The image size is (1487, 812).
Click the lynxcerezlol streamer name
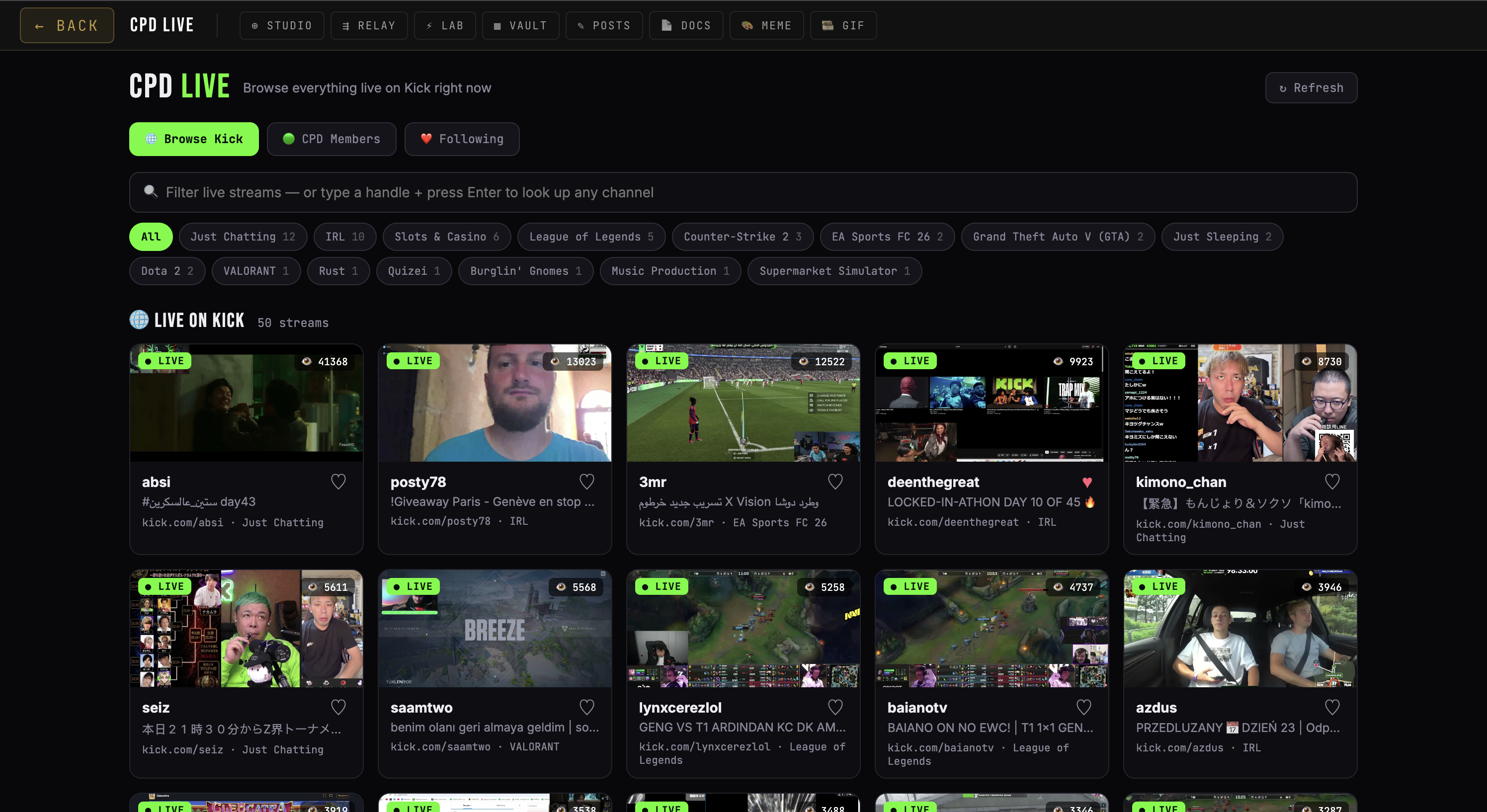tap(680, 708)
